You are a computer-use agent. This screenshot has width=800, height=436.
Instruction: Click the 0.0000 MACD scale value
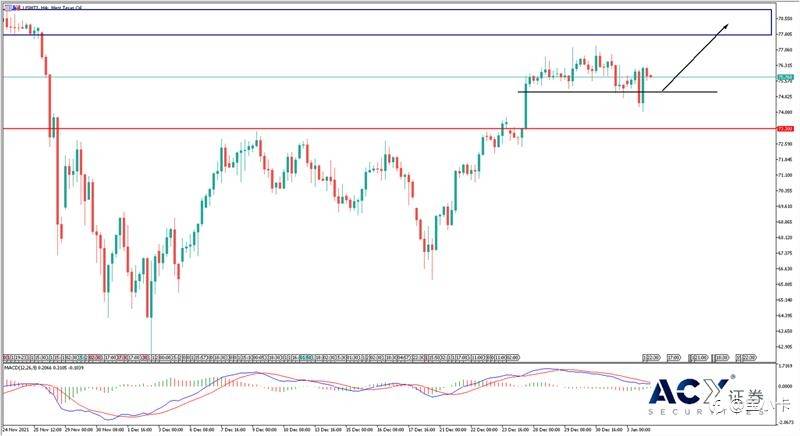click(x=786, y=386)
